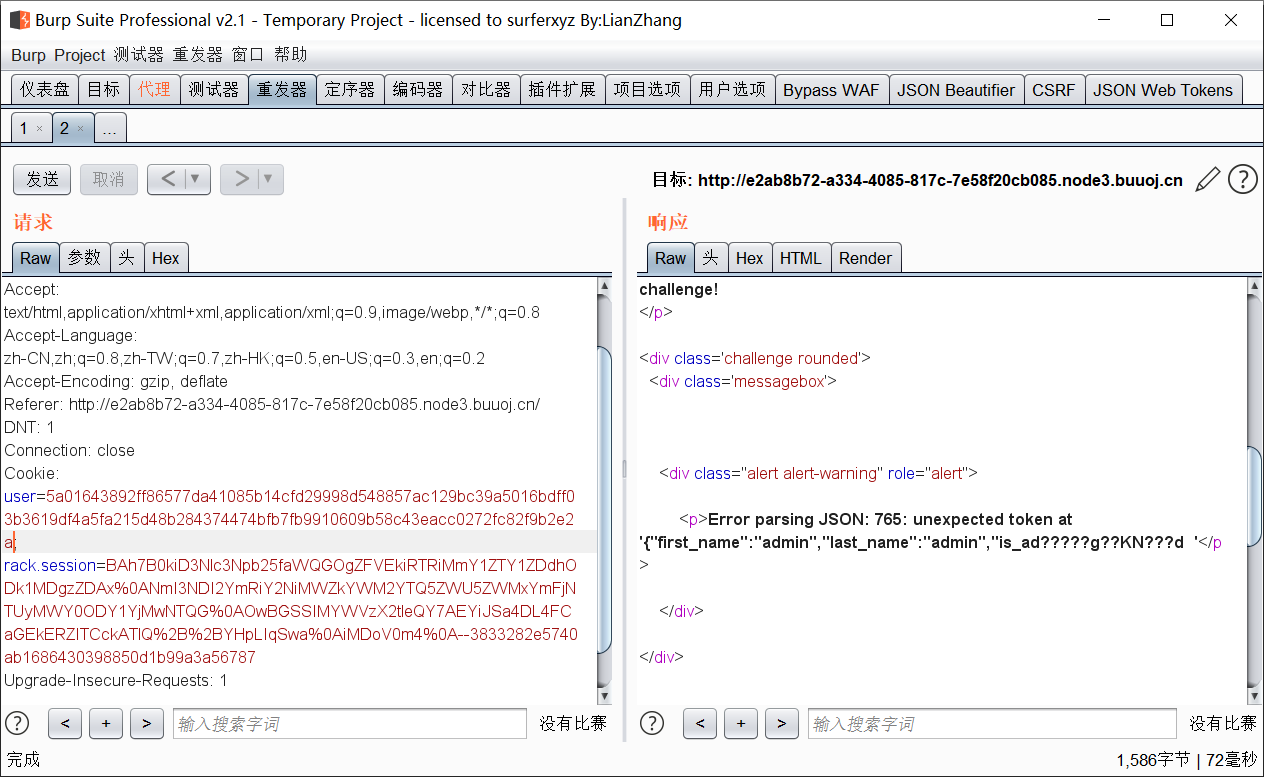Go to previous match in response search
The image size is (1264, 777).
699,723
